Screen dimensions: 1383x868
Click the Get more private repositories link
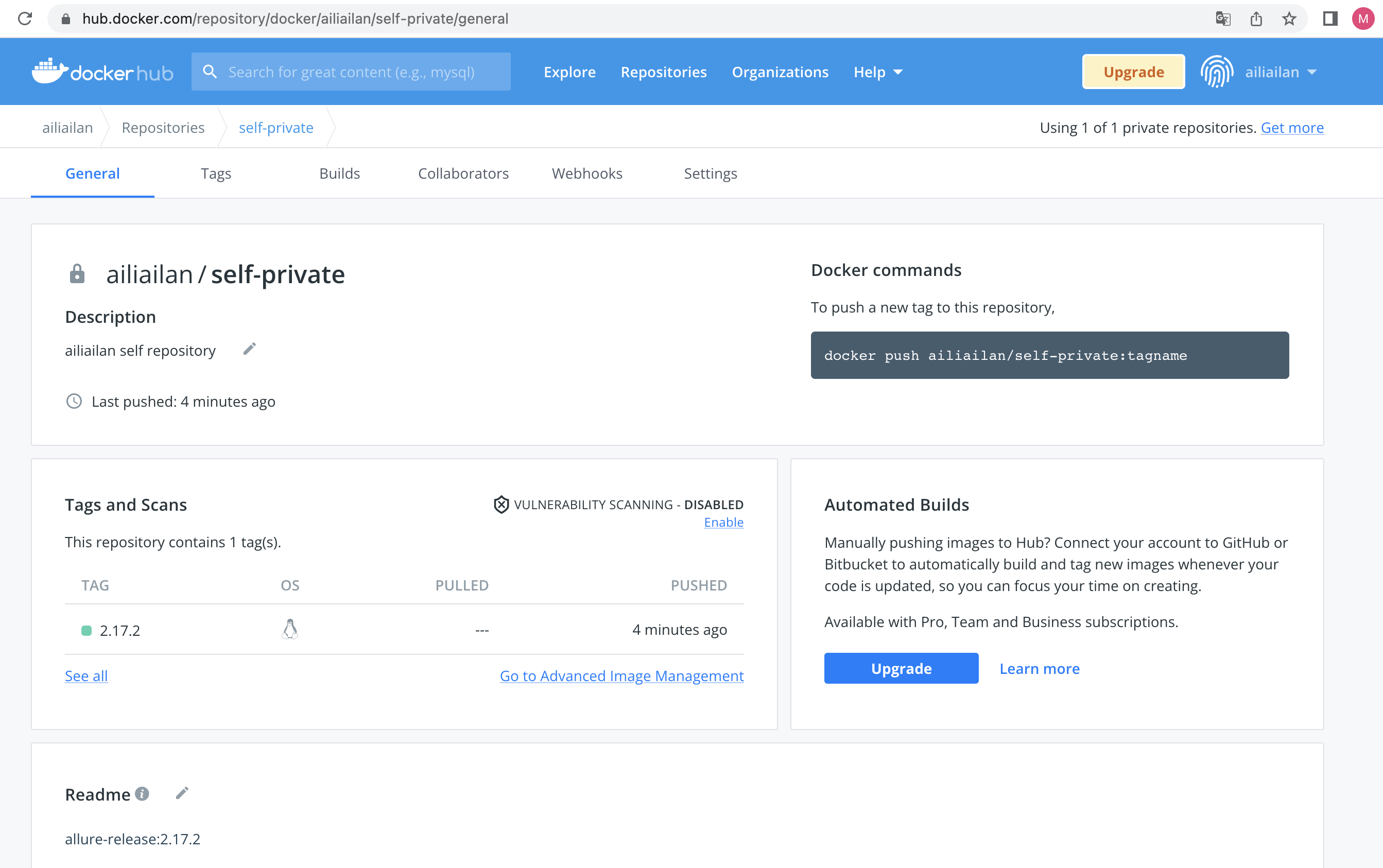tap(1292, 128)
